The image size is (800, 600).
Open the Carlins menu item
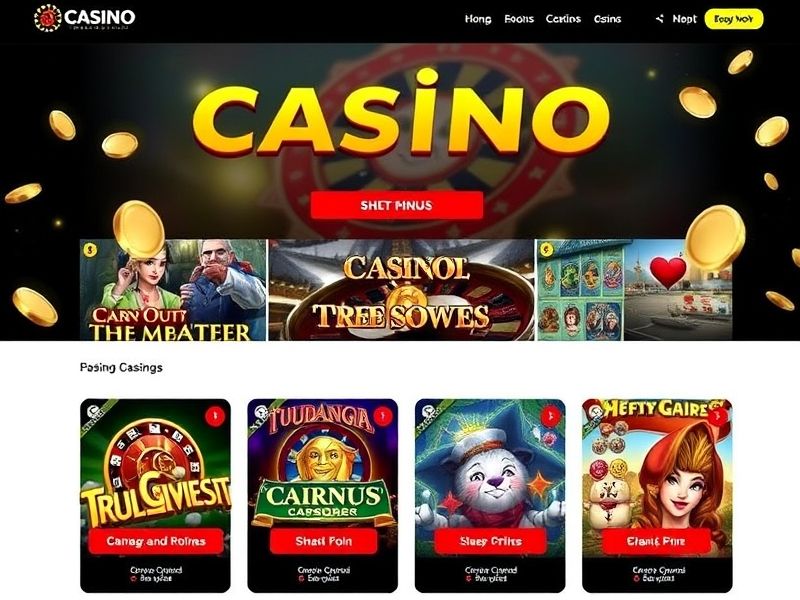(563, 19)
